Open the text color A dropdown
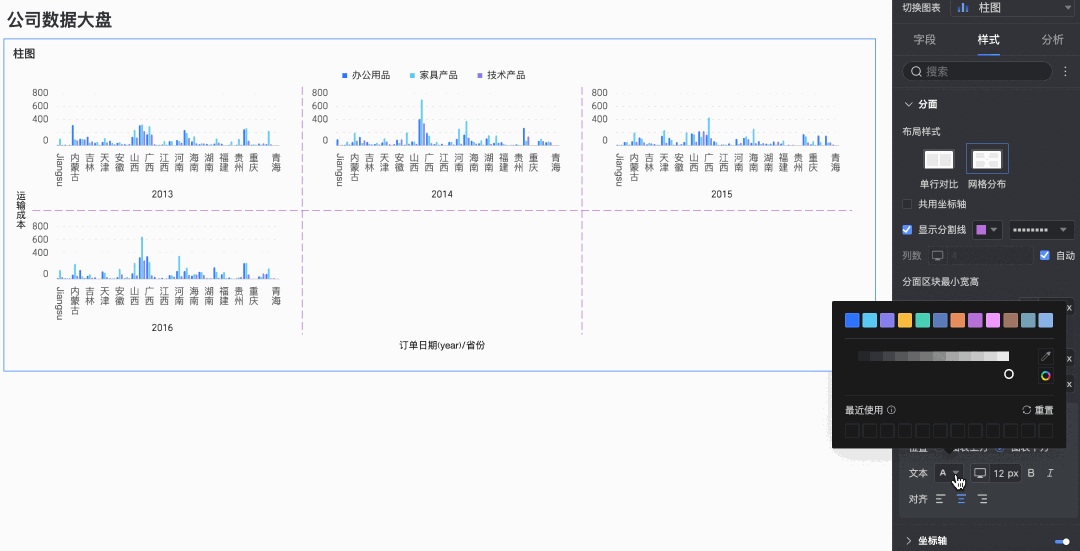The height and width of the screenshot is (551, 1080). (949, 473)
